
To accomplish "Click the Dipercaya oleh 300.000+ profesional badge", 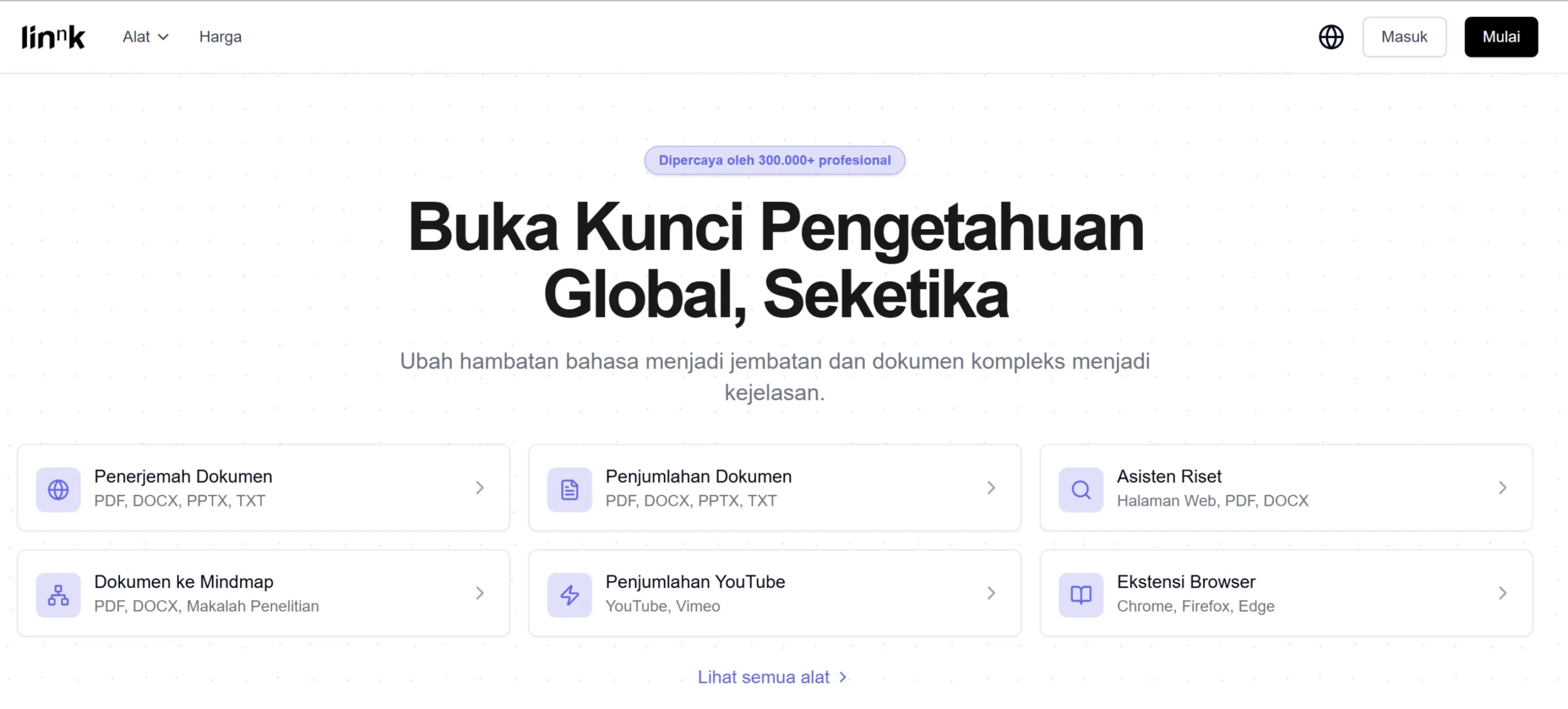I will [x=774, y=160].
